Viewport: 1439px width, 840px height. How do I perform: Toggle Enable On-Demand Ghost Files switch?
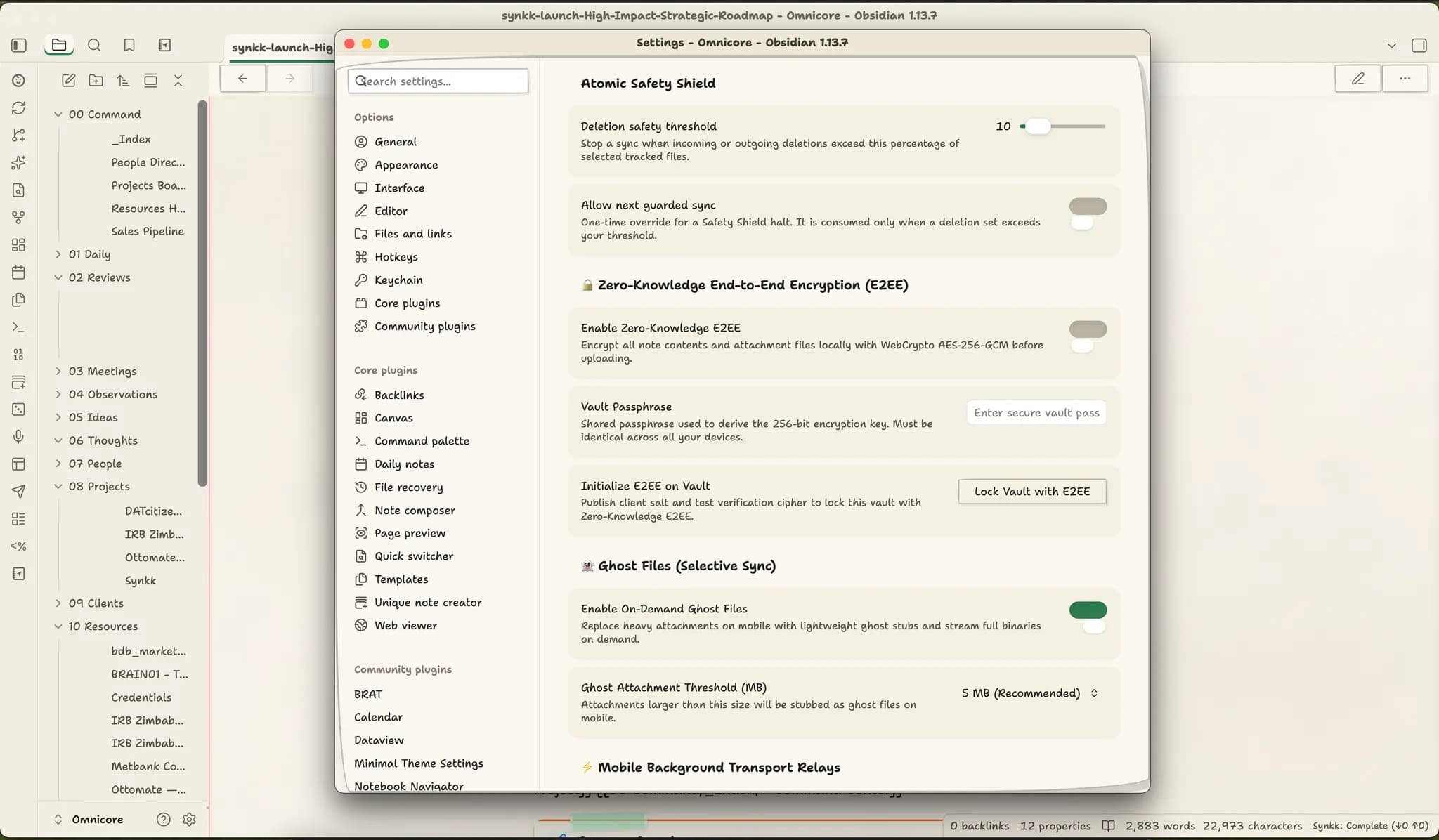1088,610
